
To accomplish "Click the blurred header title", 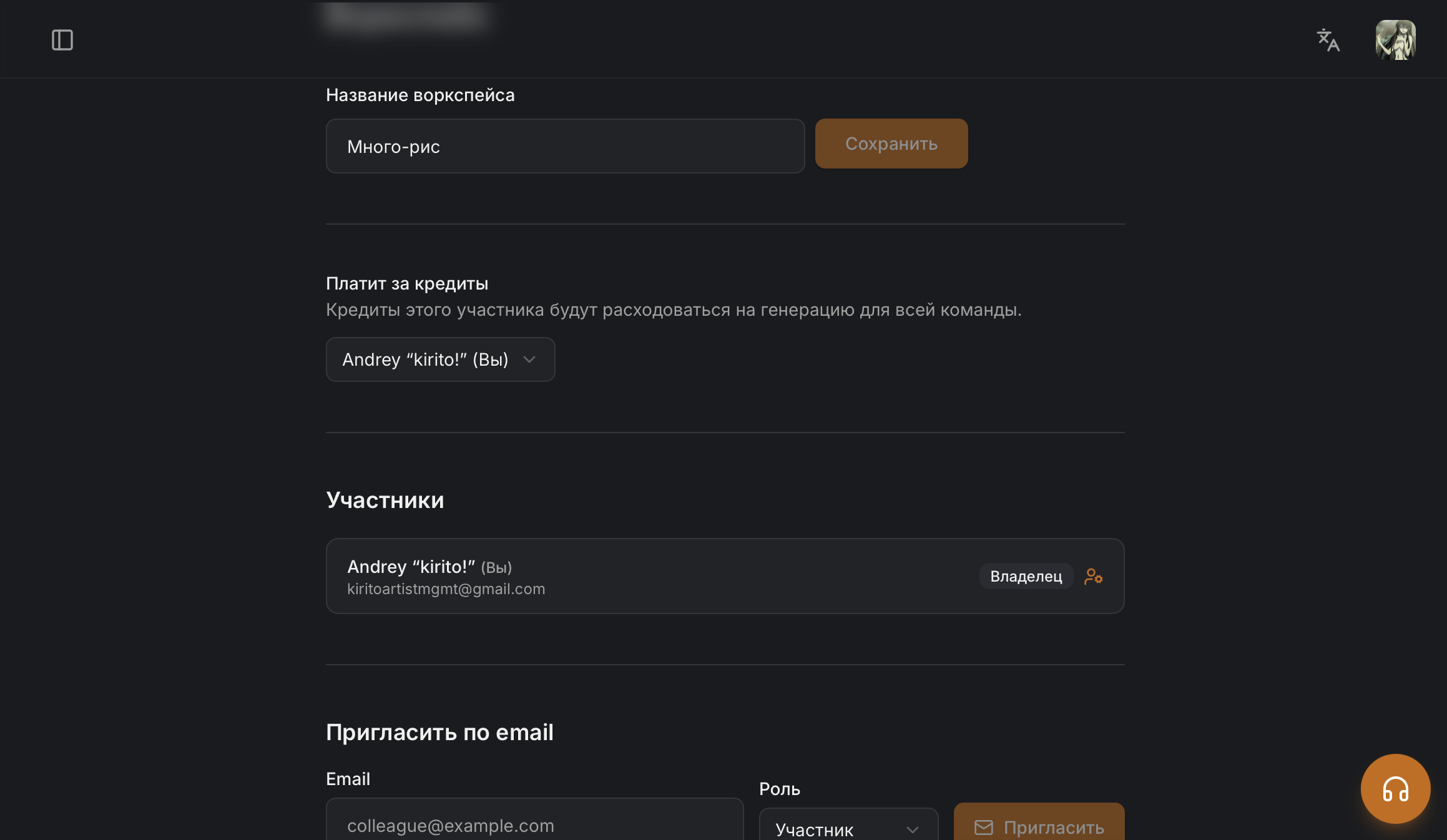I will (x=407, y=16).
